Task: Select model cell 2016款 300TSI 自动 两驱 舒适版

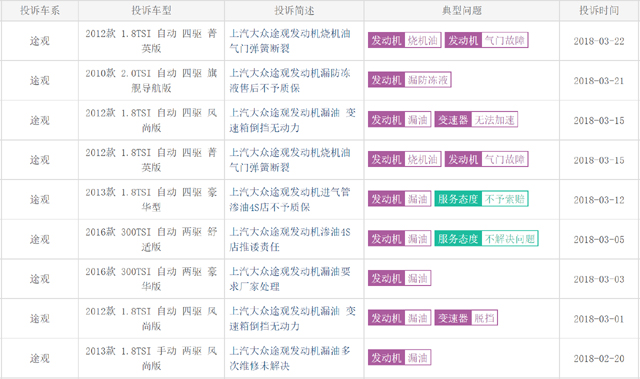Action: coord(151,239)
